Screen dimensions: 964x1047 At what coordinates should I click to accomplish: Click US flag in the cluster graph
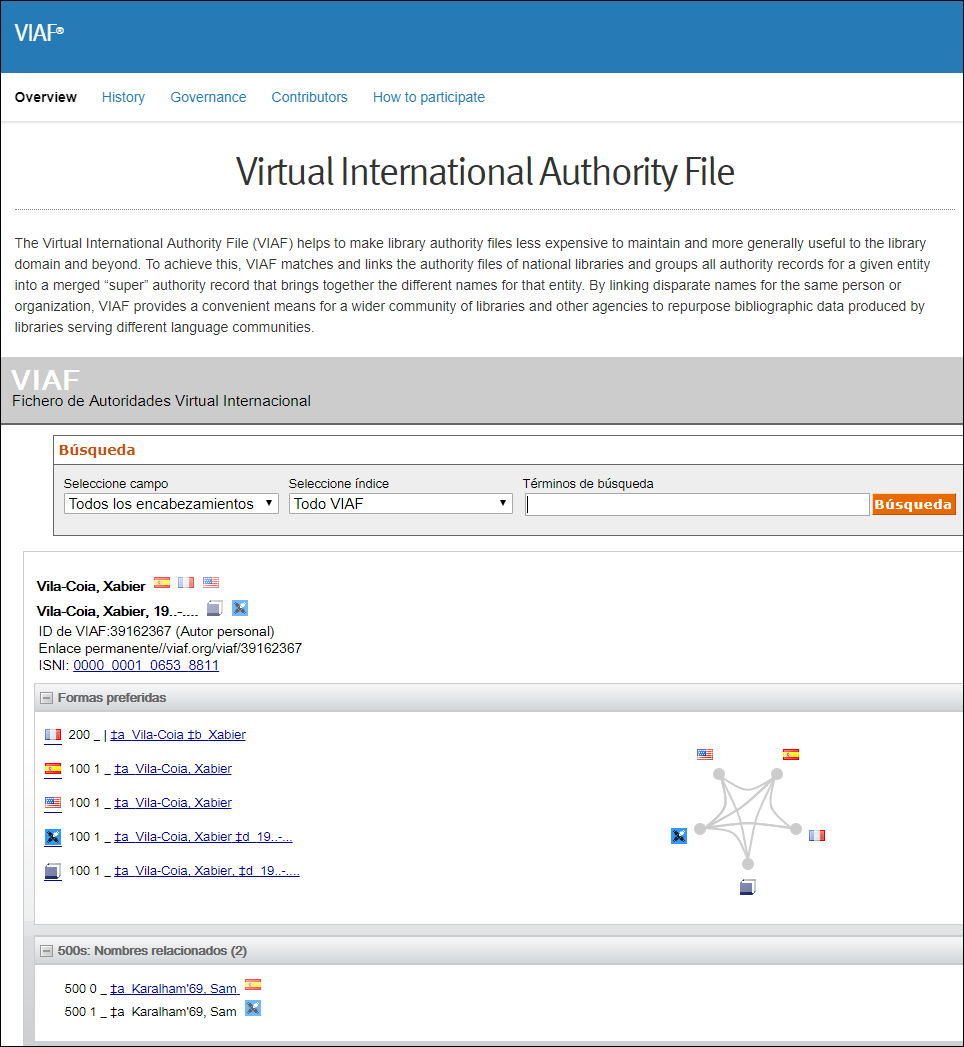click(x=705, y=754)
